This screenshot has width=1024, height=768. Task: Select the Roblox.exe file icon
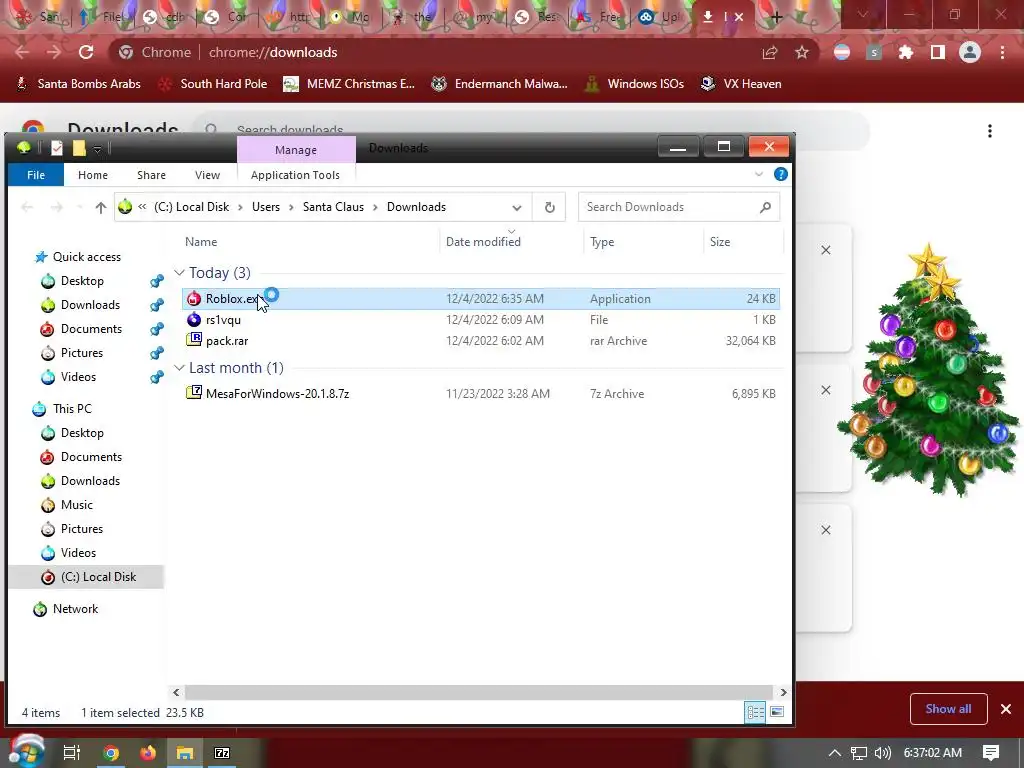pos(194,298)
